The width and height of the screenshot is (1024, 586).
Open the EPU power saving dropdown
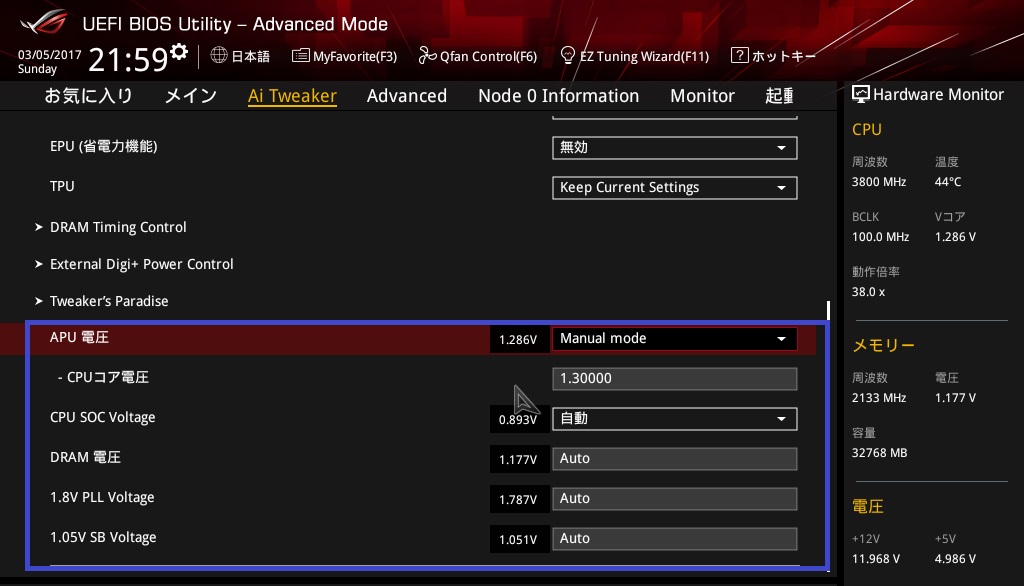[x=675, y=148]
